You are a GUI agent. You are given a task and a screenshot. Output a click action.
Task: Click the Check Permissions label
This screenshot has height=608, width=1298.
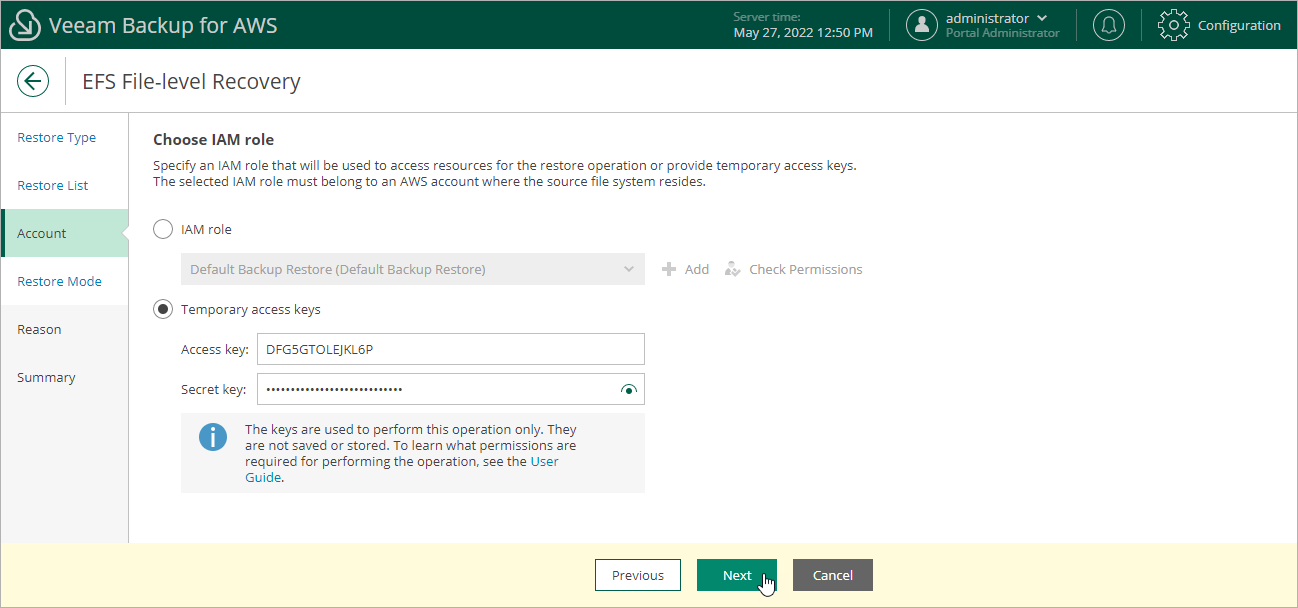(806, 269)
